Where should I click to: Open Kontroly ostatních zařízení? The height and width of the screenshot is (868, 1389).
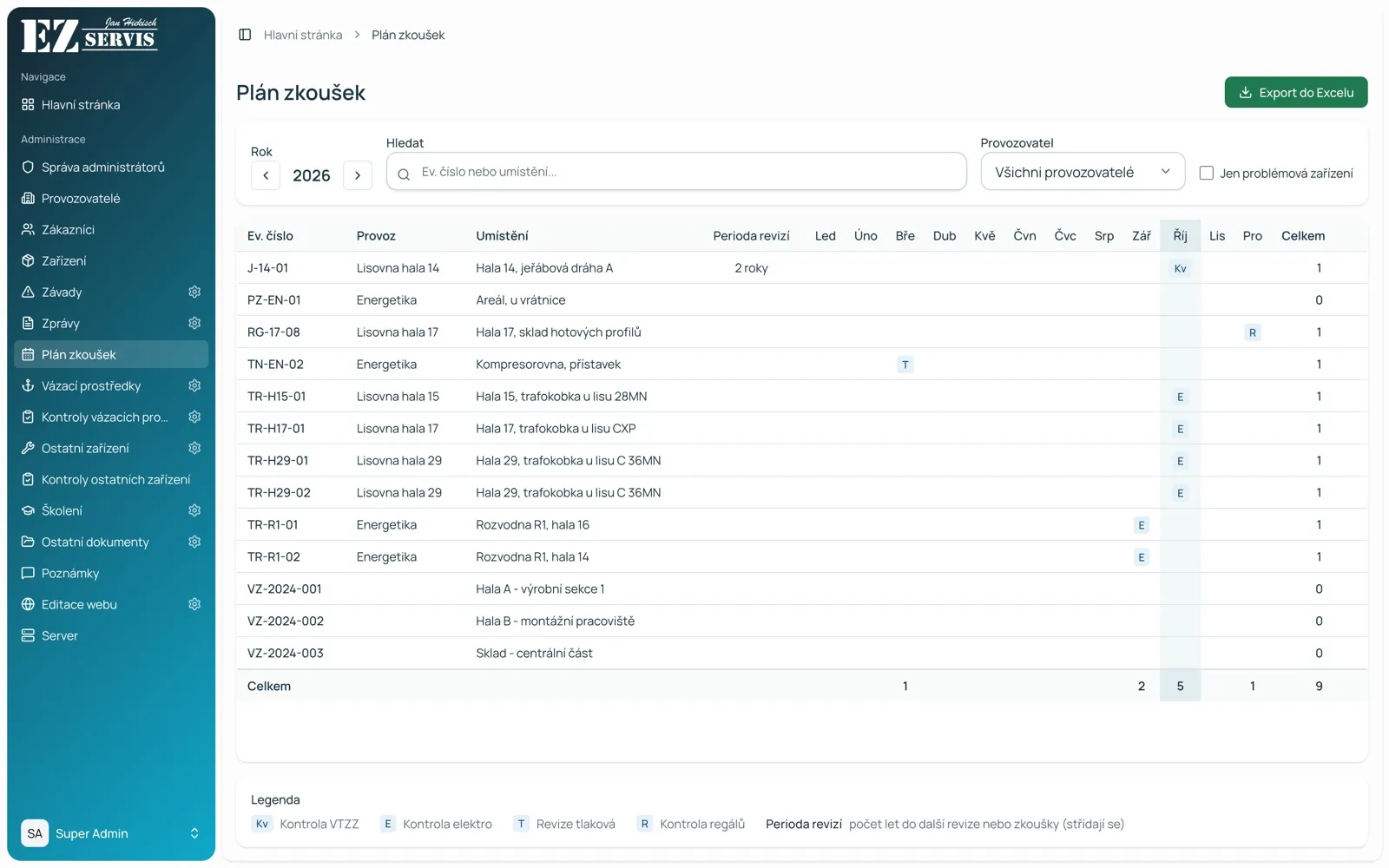(x=111, y=479)
